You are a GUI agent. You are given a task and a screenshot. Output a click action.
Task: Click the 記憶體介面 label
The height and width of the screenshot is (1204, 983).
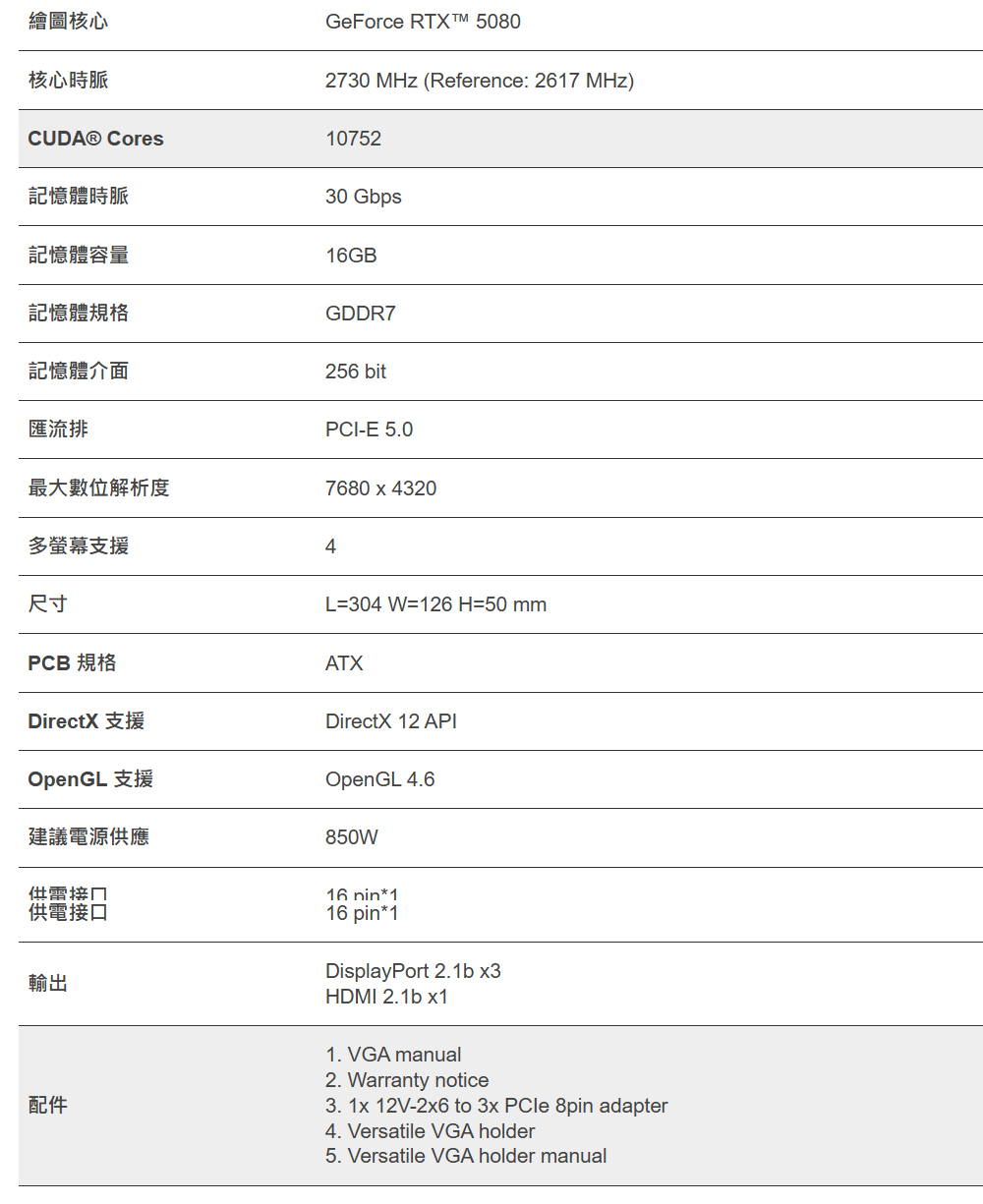[x=78, y=371]
